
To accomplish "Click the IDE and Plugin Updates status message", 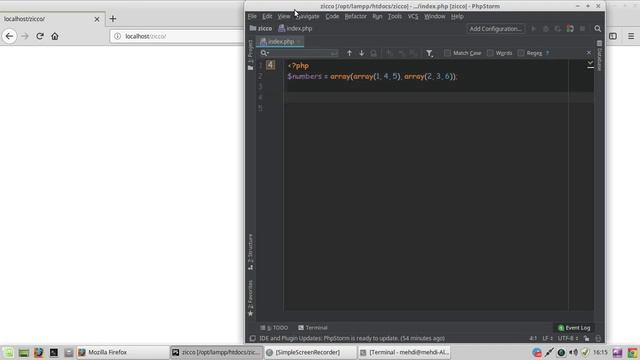I will click(x=352, y=338).
